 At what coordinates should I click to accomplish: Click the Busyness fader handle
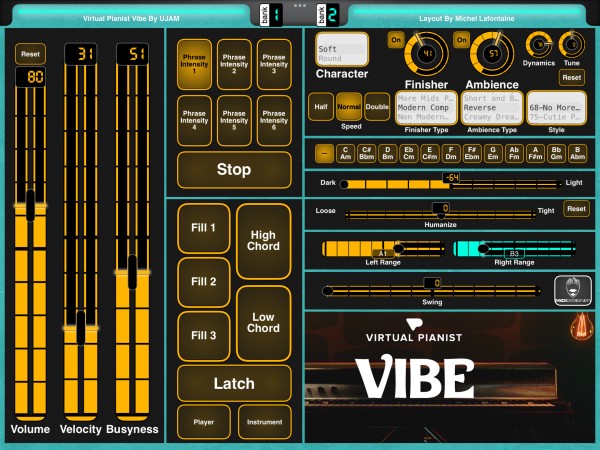pyautogui.click(x=132, y=272)
